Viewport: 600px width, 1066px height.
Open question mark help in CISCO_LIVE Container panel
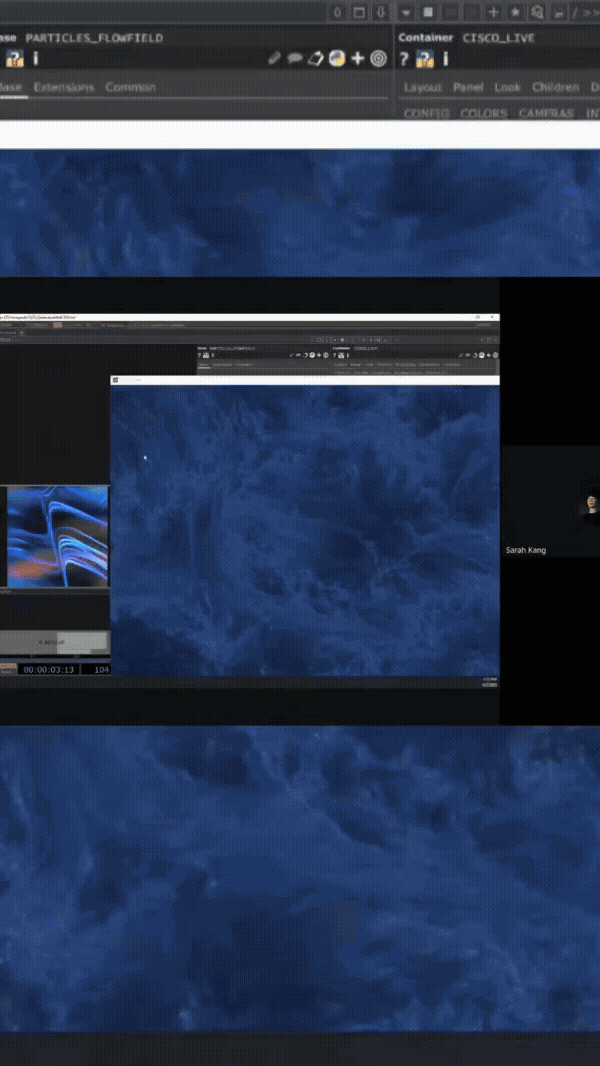point(404,59)
